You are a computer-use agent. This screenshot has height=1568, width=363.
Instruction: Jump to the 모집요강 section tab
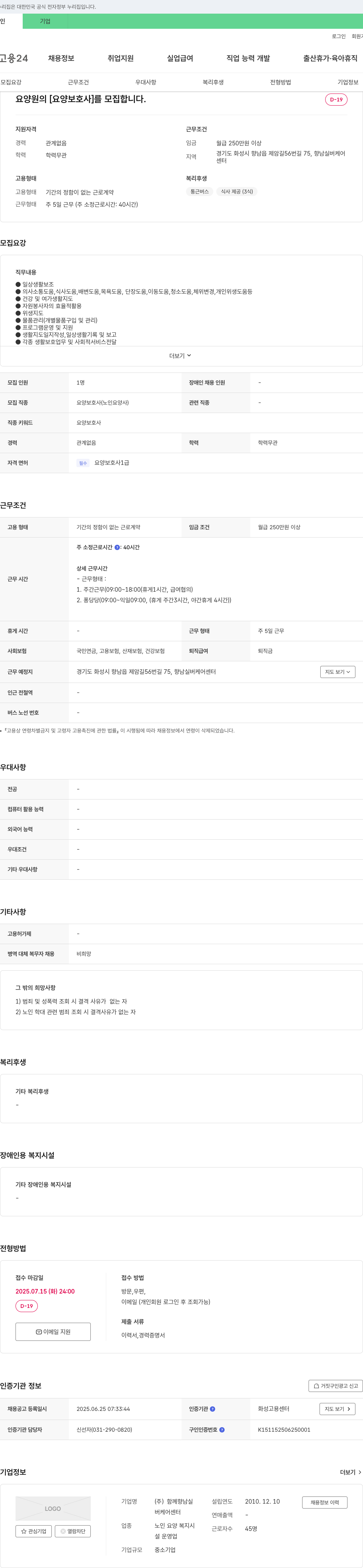click(x=11, y=82)
